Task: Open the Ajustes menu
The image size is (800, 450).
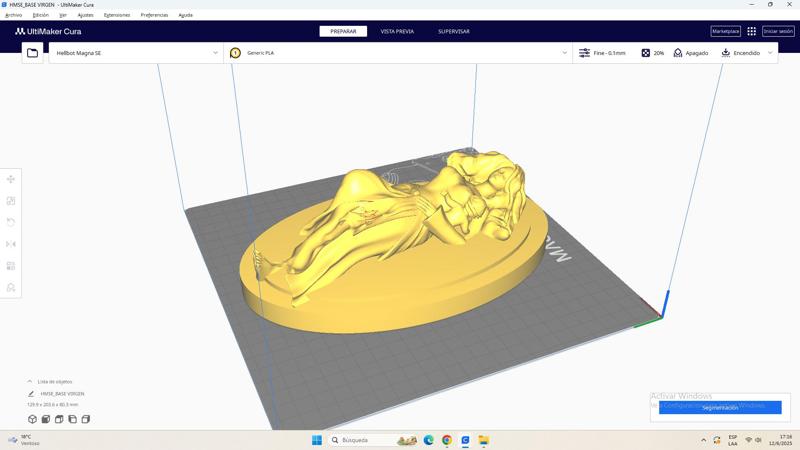Action: point(85,15)
